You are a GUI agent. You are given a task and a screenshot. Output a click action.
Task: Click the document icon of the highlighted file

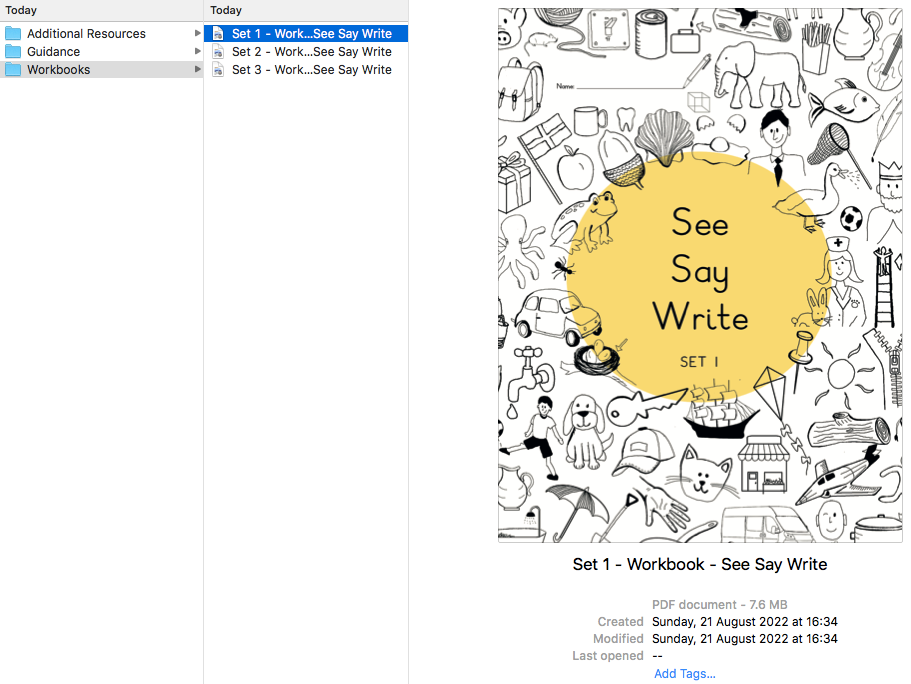217,33
